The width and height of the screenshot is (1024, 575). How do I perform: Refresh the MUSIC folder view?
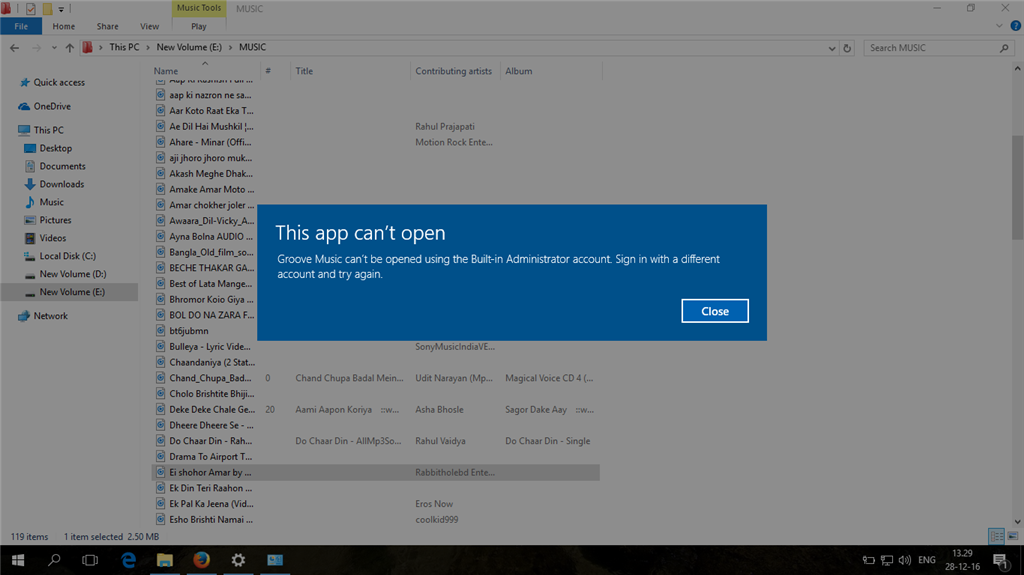click(847, 48)
